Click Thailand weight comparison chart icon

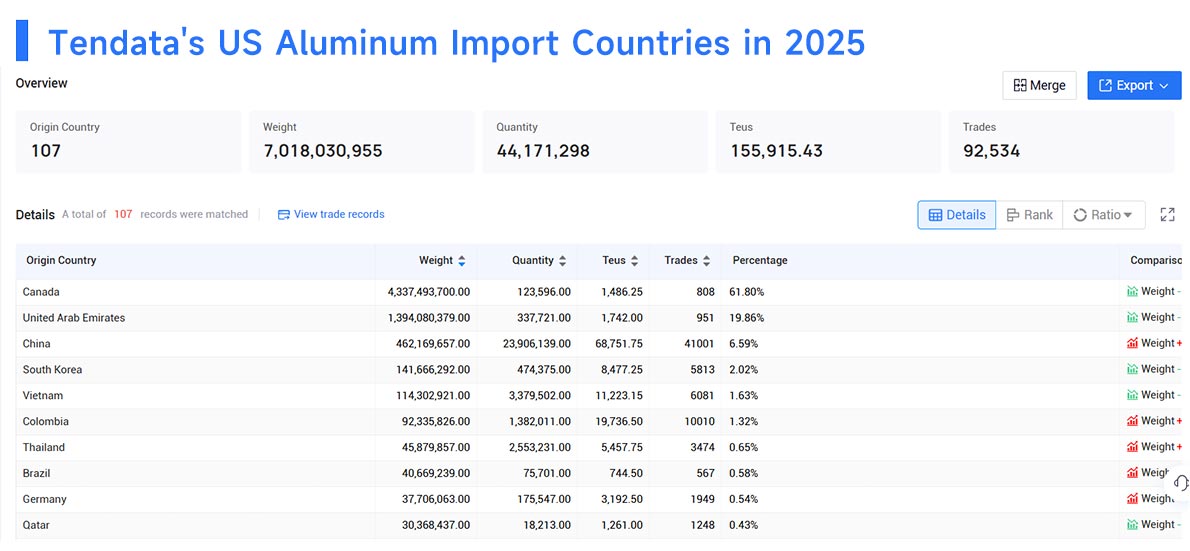1132,446
